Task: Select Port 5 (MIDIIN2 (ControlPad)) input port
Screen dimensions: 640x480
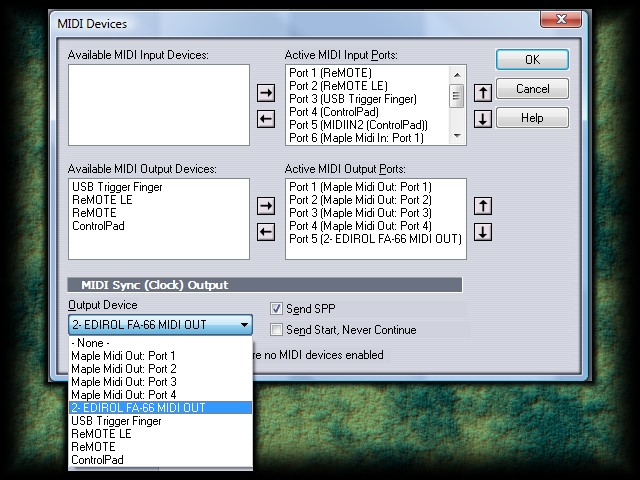Action: tap(367, 125)
